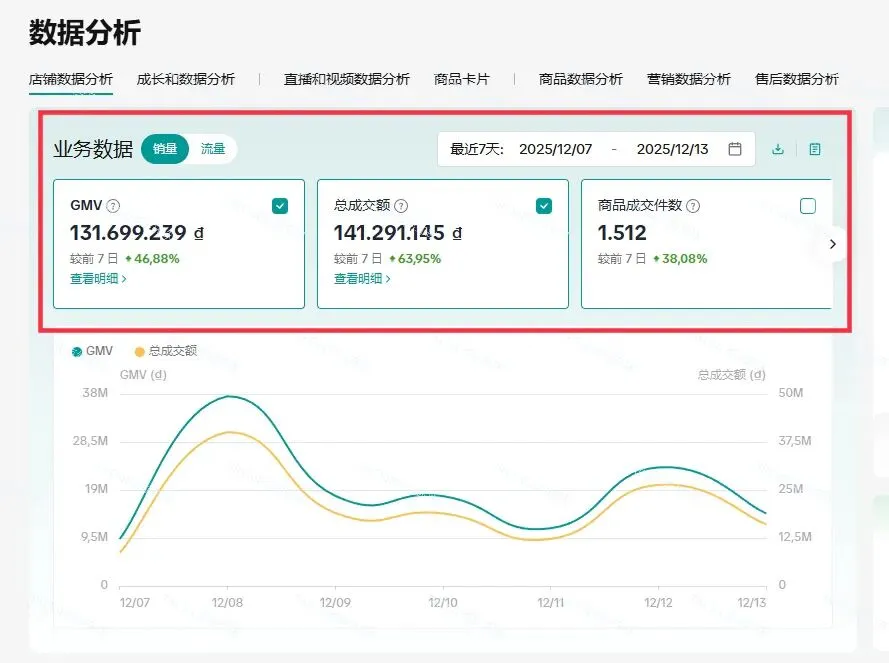Click the 业务数据 section heading

(x=93, y=149)
